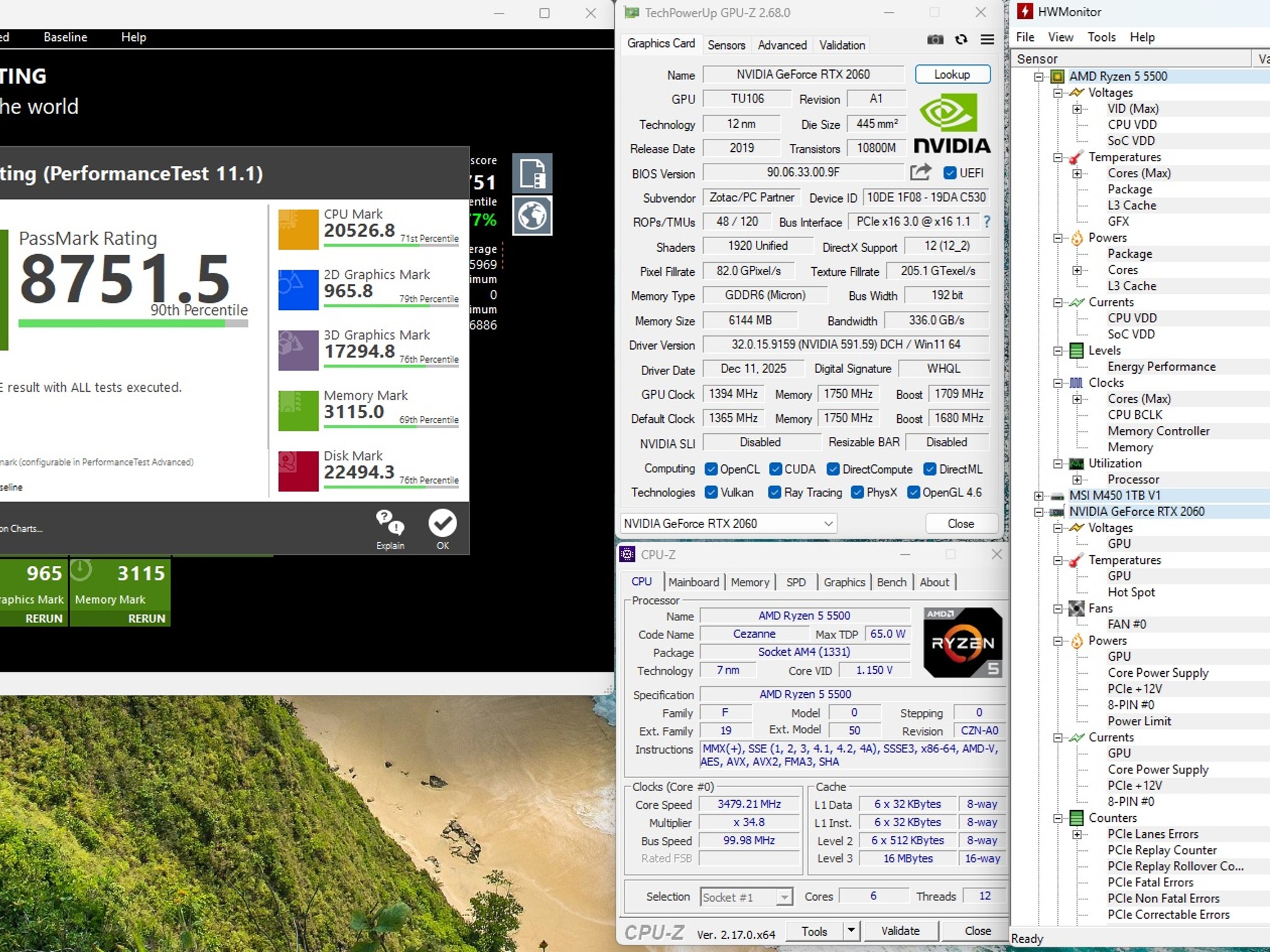Click the Counters icon in HWMonitor tree

click(x=1077, y=818)
